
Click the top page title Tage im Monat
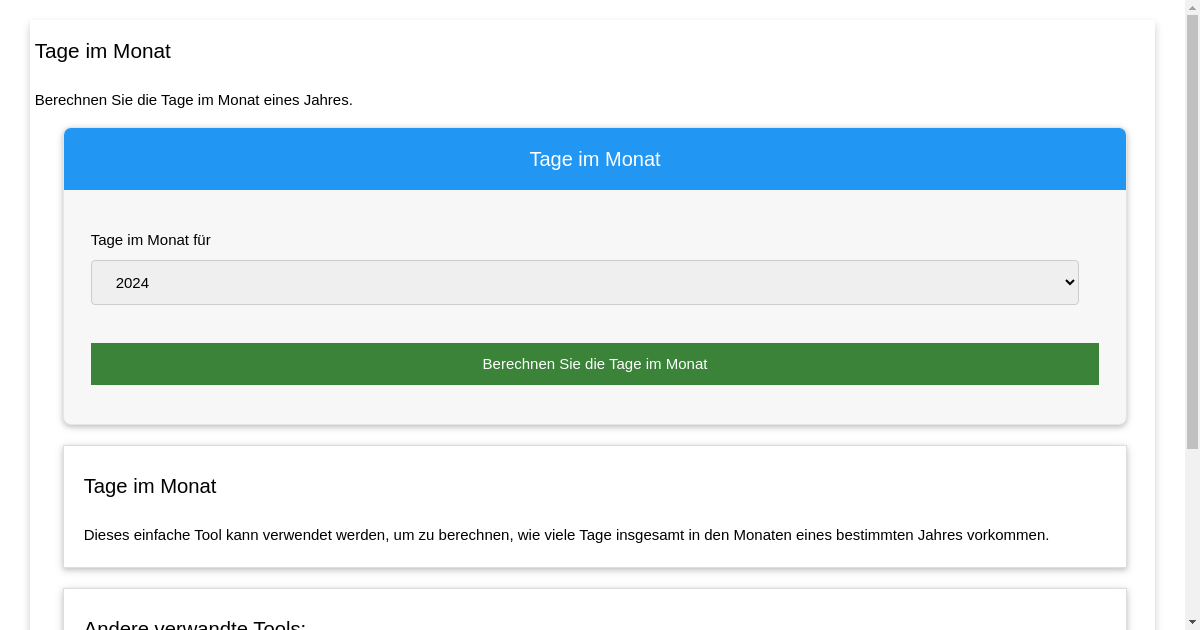pyautogui.click(x=103, y=51)
